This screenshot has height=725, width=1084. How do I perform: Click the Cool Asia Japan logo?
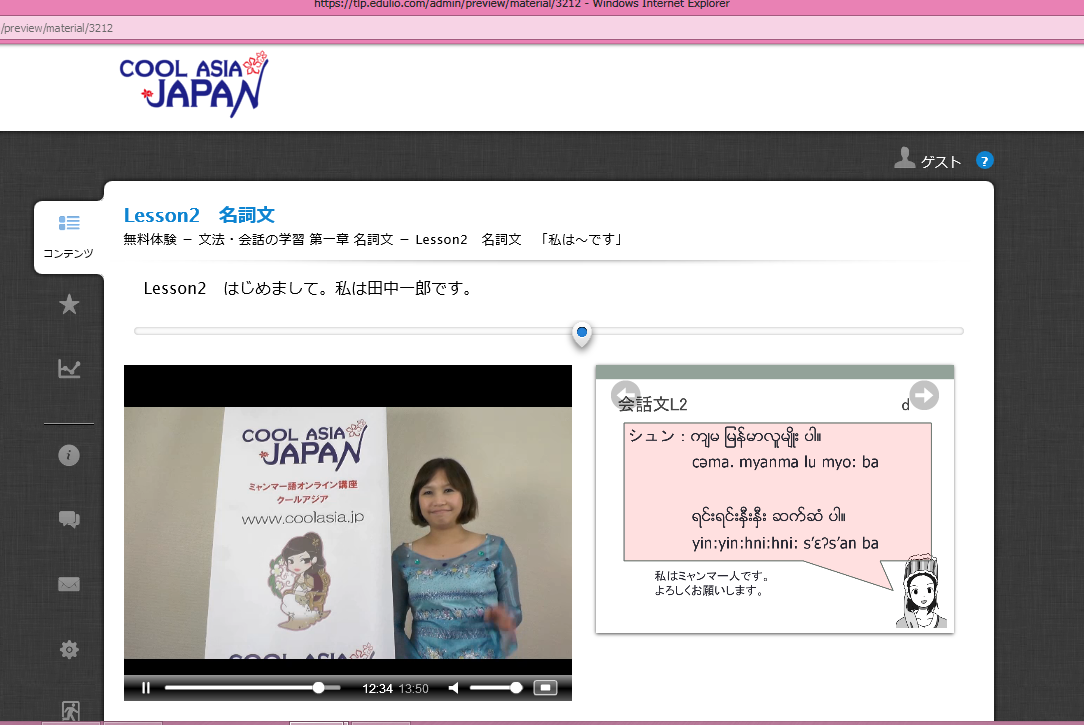pyautogui.click(x=194, y=84)
